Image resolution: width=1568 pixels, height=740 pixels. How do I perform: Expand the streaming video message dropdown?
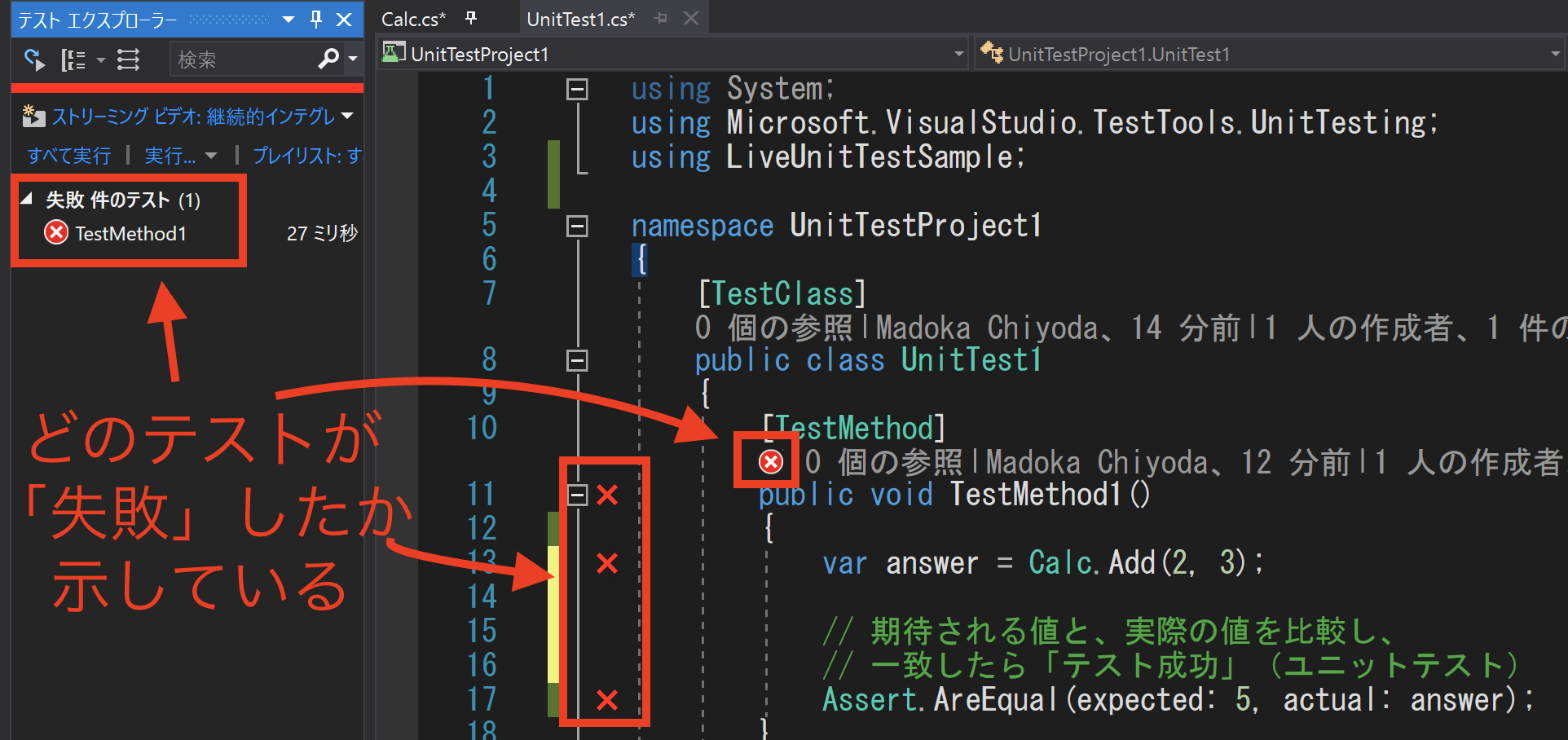(348, 116)
